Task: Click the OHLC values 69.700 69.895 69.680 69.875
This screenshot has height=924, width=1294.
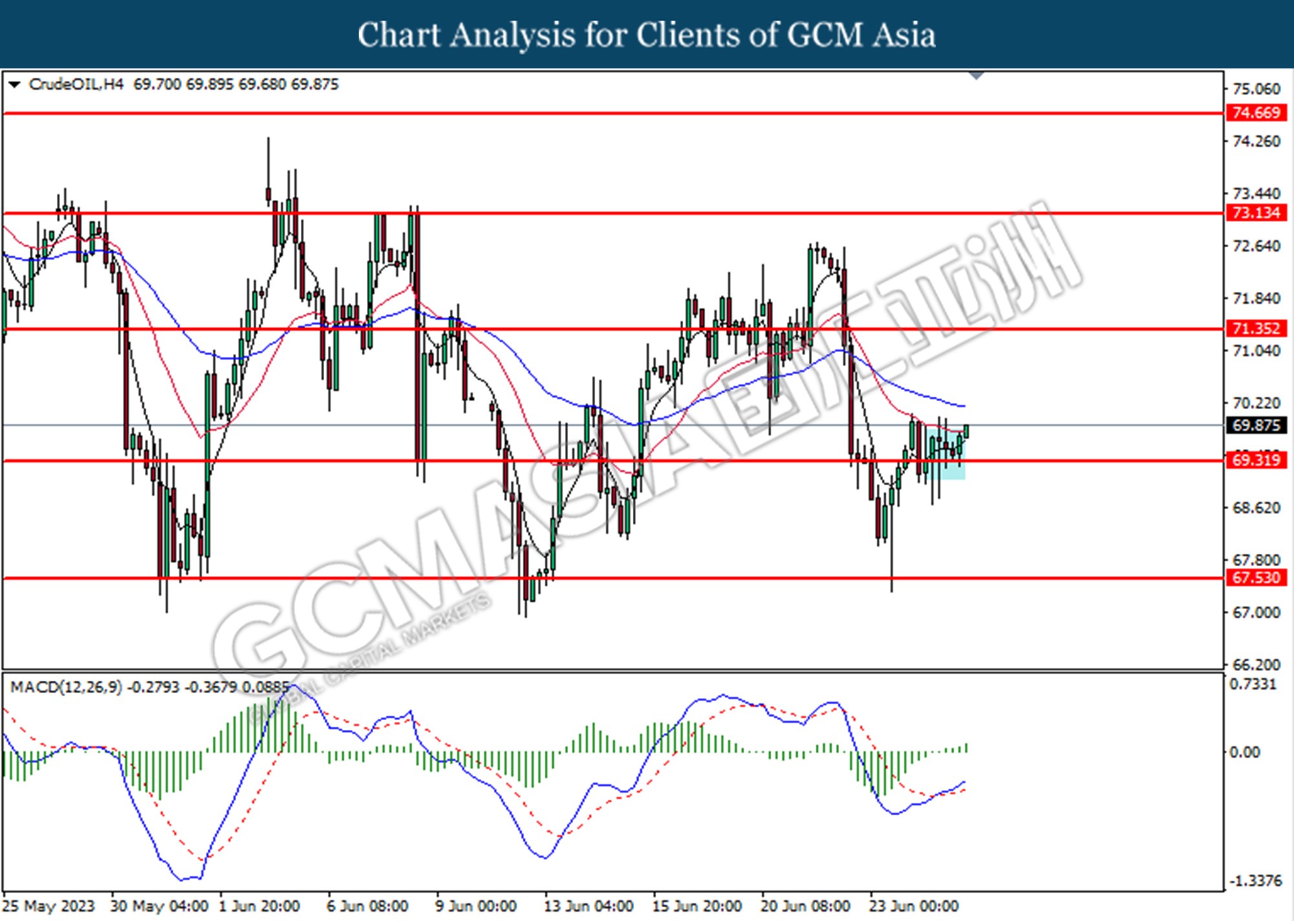Action: [236, 85]
